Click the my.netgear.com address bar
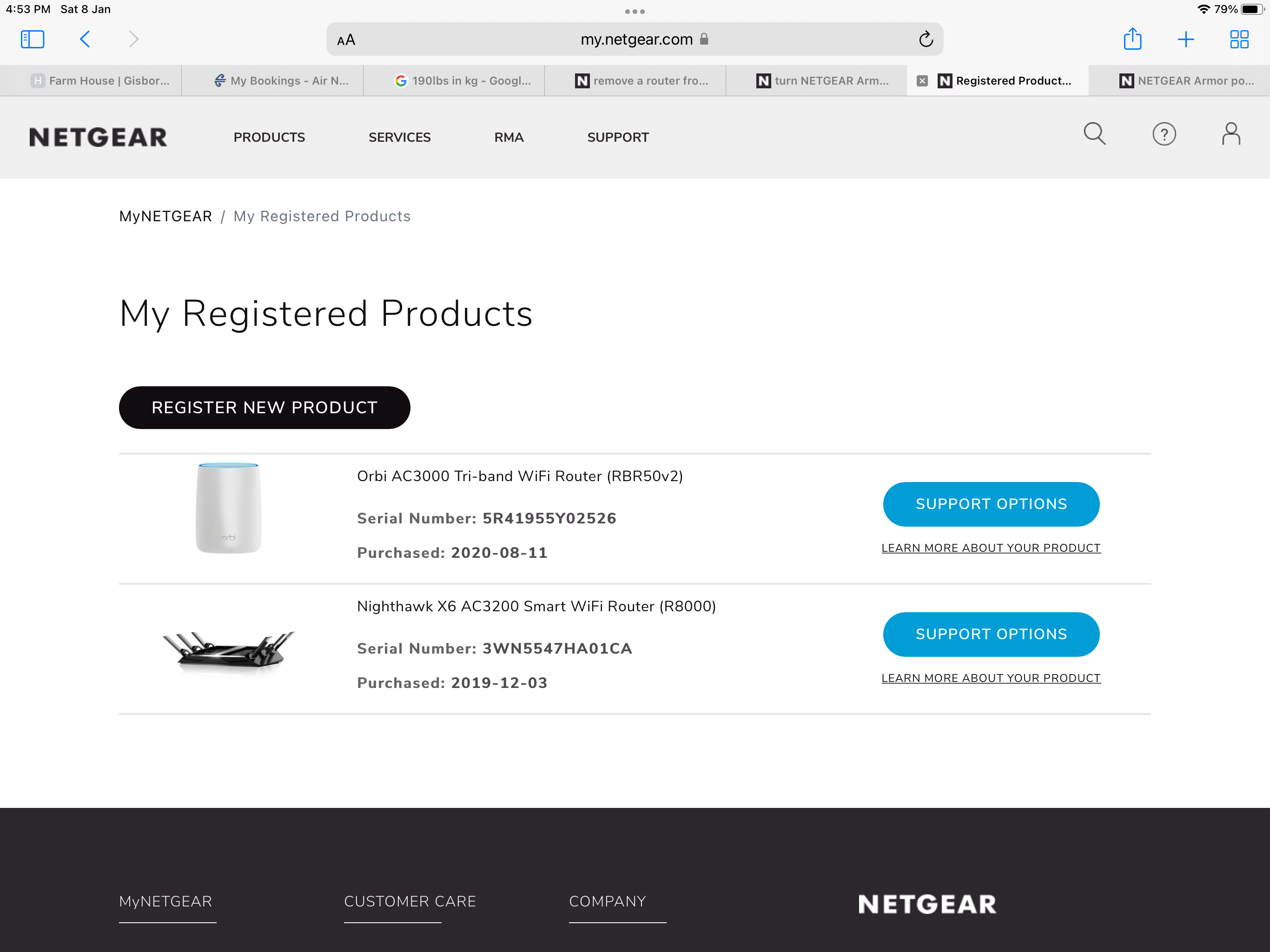 coord(635,39)
